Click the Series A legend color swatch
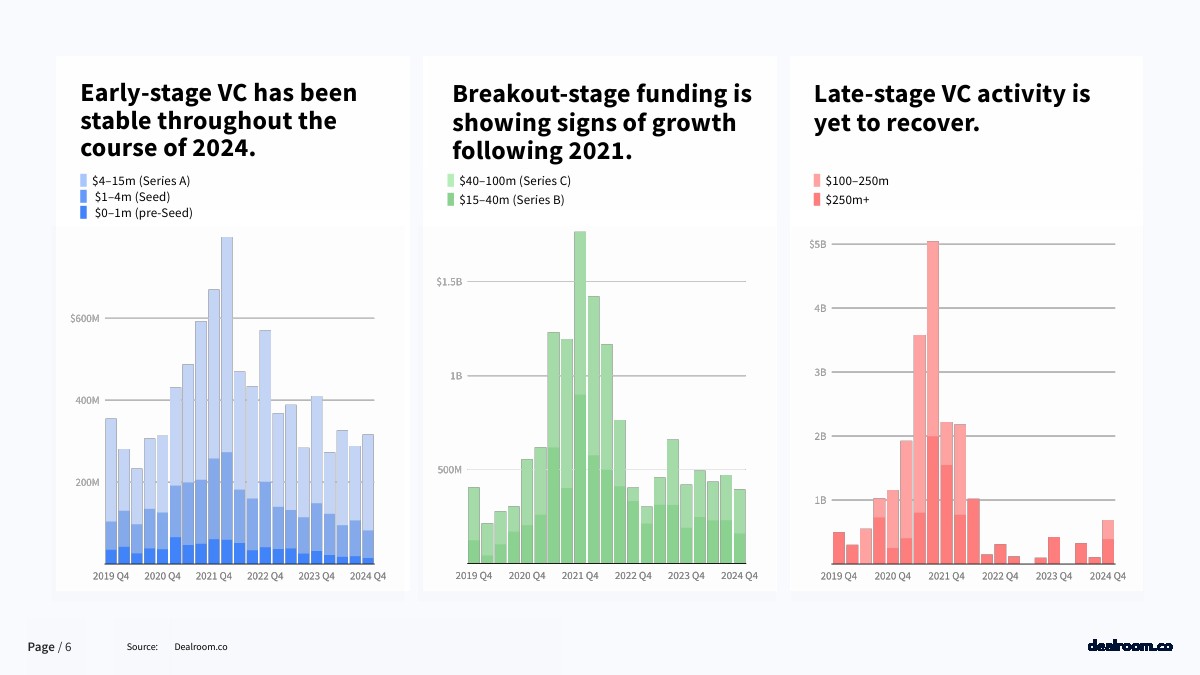Viewport: 1200px width, 675px height. click(x=84, y=181)
